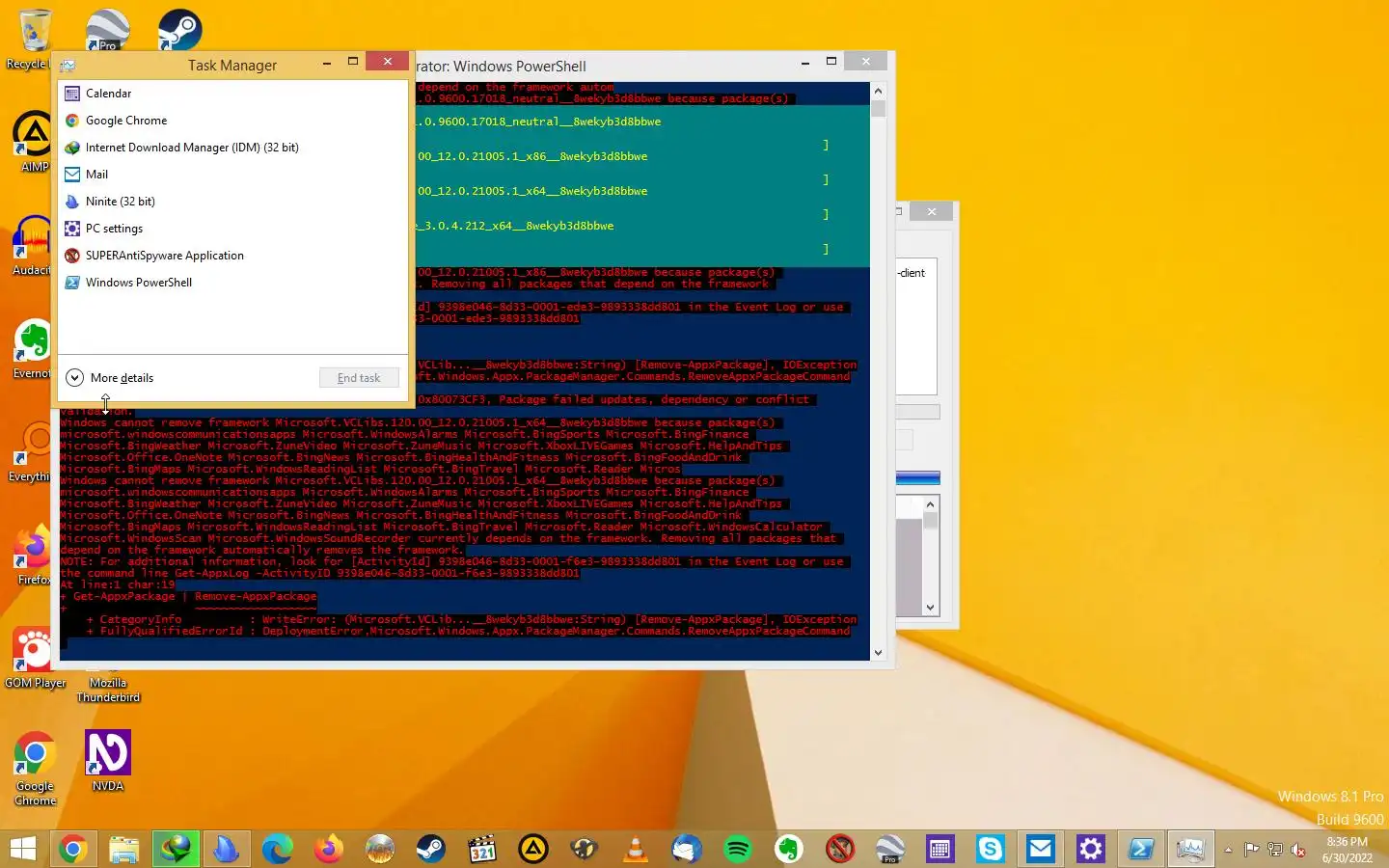Click the Mail envelope icon in Task Manager

(72, 175)
